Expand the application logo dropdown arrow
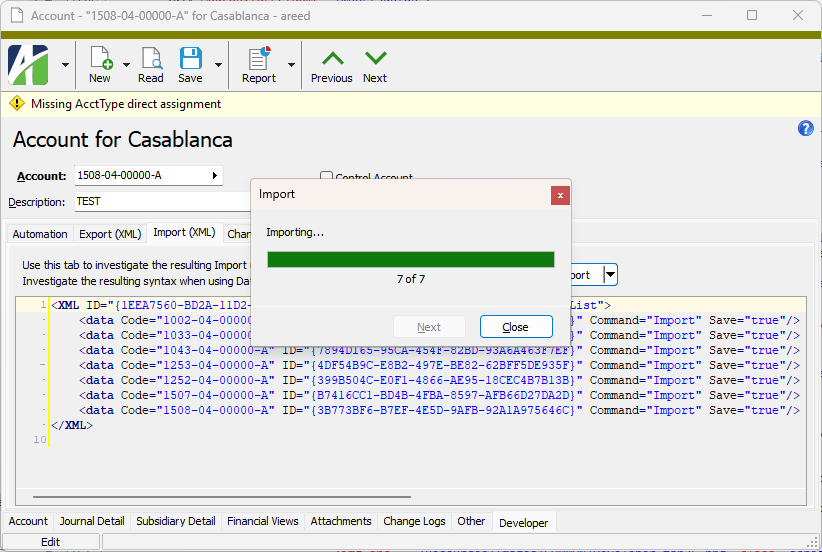This screenshot has height=552, width=822. pos(66,65)
